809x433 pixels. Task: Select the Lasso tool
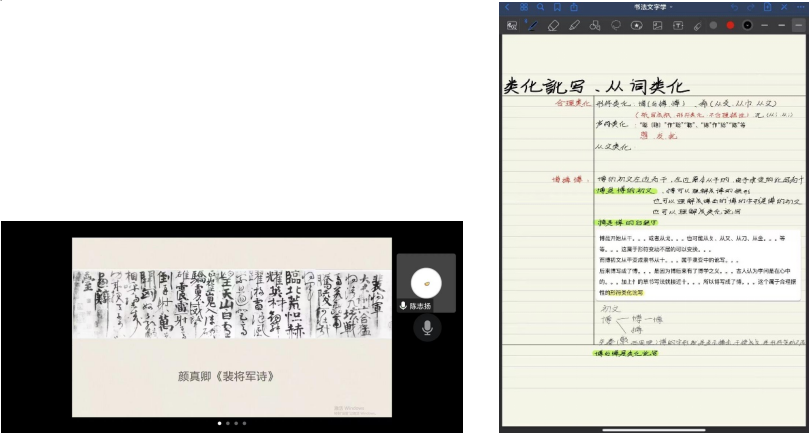[616, 25]
